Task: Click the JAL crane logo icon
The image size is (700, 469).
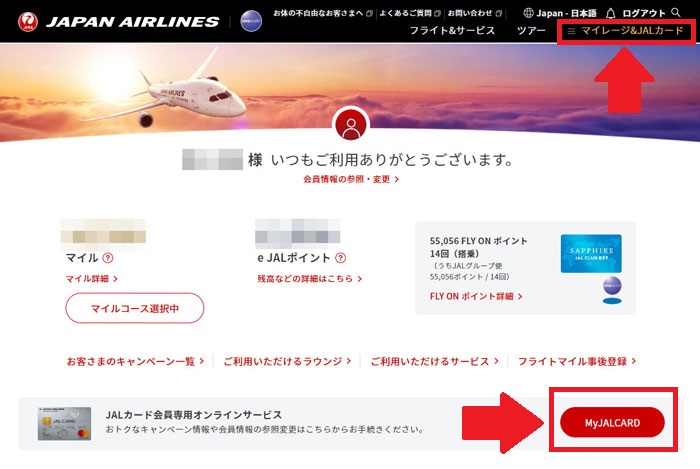Action: [28, 22]
